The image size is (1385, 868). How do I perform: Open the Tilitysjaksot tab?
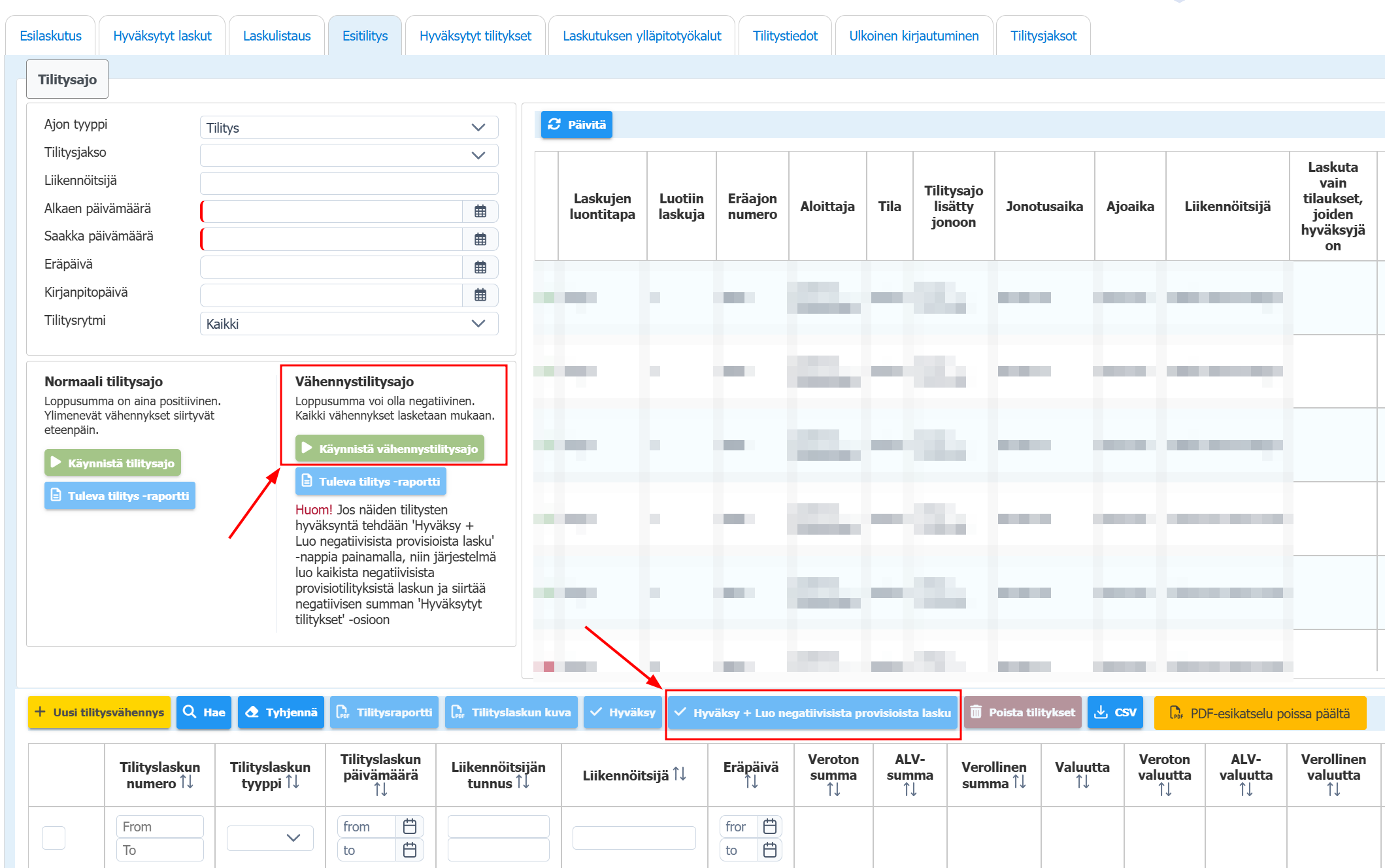1043,36
